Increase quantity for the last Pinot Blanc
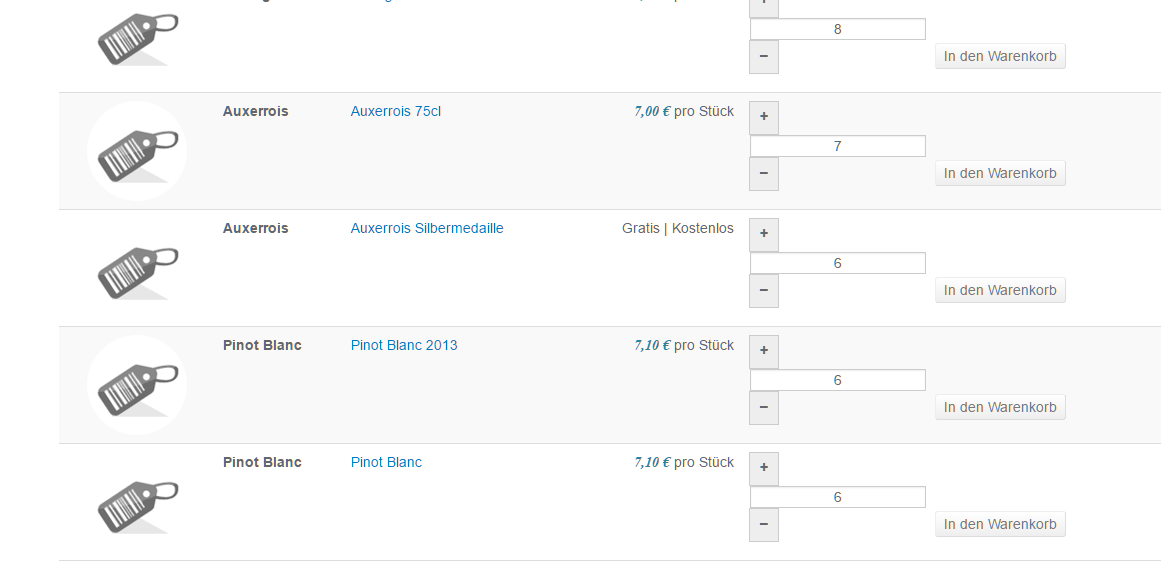The height and width of the screenshot is (564, 1161). pyautogui.click(x=763, y=469)
